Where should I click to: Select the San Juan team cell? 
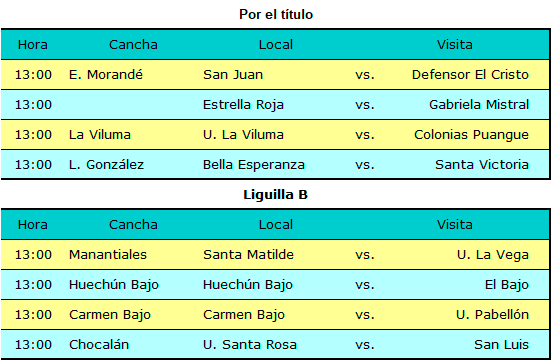click(233, 75)
